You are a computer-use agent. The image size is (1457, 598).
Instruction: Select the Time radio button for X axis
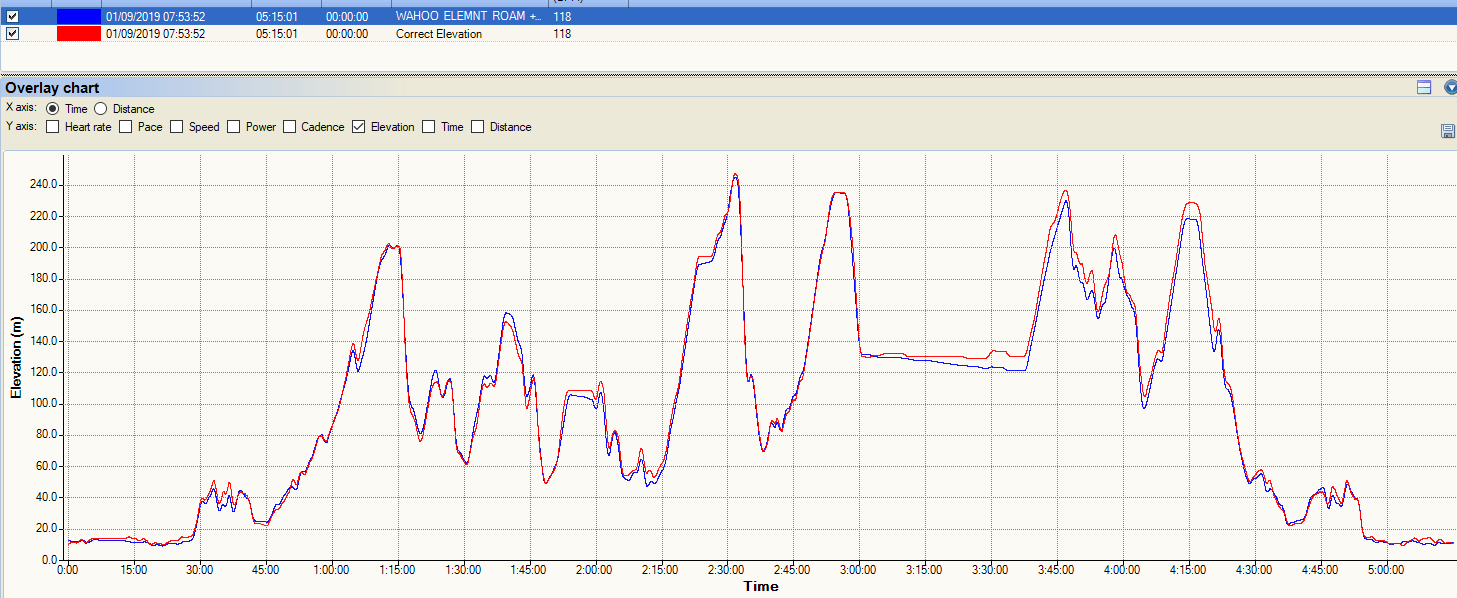click(x=52, y=109)
